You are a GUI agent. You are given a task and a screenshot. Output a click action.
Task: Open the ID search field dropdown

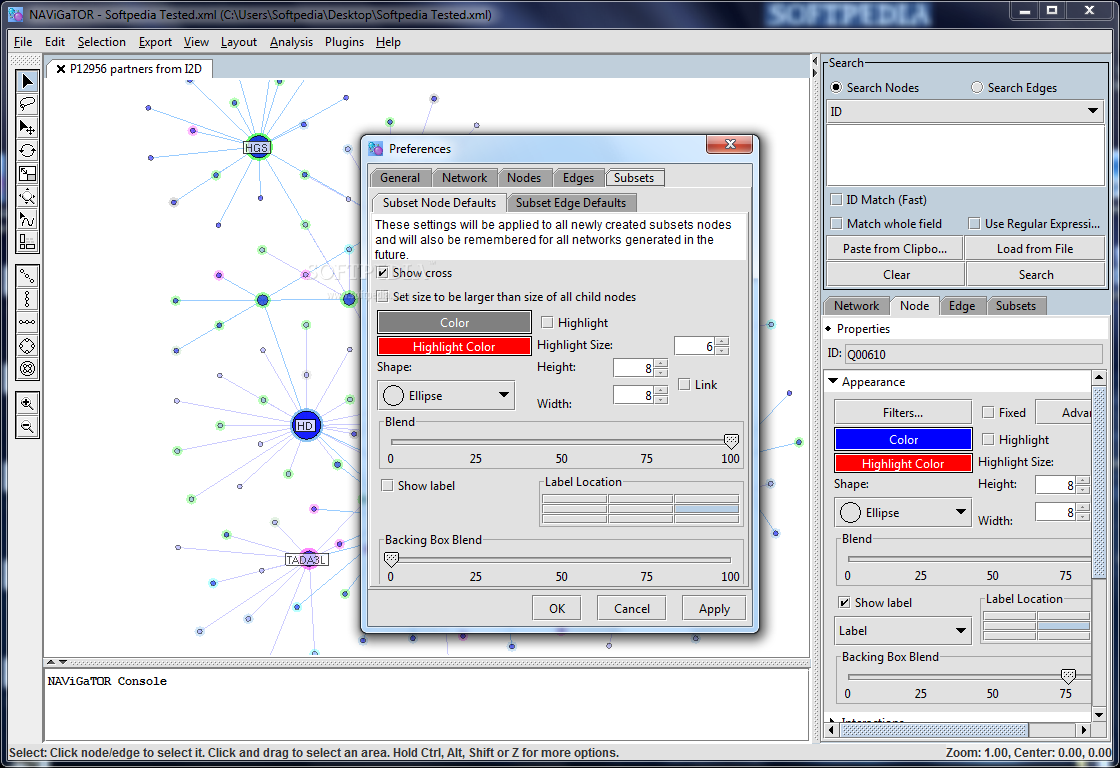pyautogui.click(x=965, y=111)
